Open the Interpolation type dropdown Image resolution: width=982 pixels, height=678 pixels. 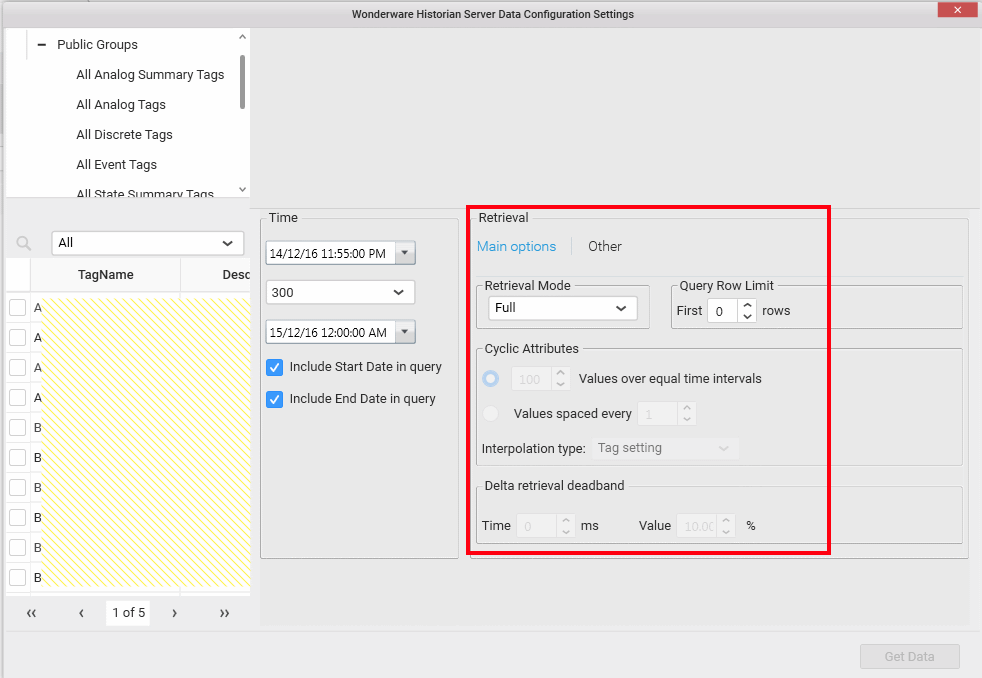pos(665,448)
